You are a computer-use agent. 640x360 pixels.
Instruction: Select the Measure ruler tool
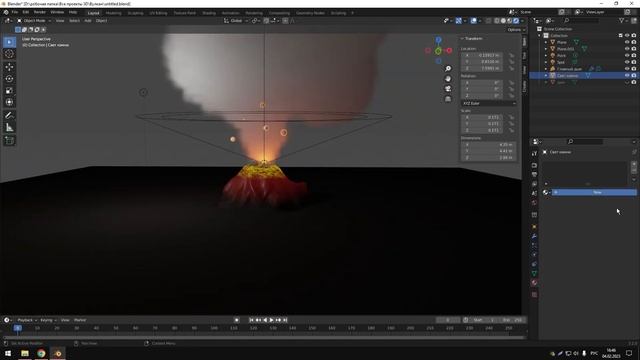tap(9, 128)
